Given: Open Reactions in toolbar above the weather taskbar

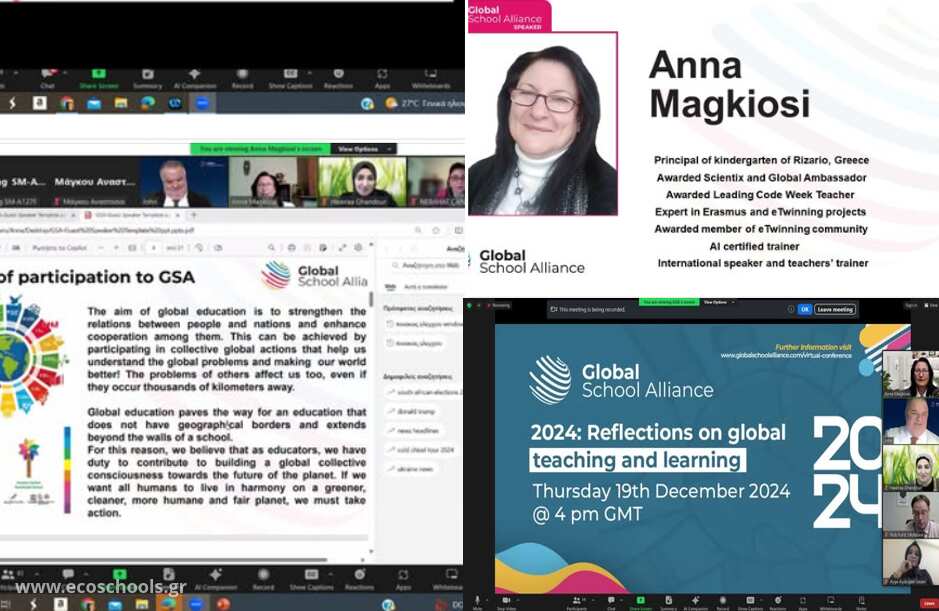Looking at the screenshot, I should tap(338, 78).
